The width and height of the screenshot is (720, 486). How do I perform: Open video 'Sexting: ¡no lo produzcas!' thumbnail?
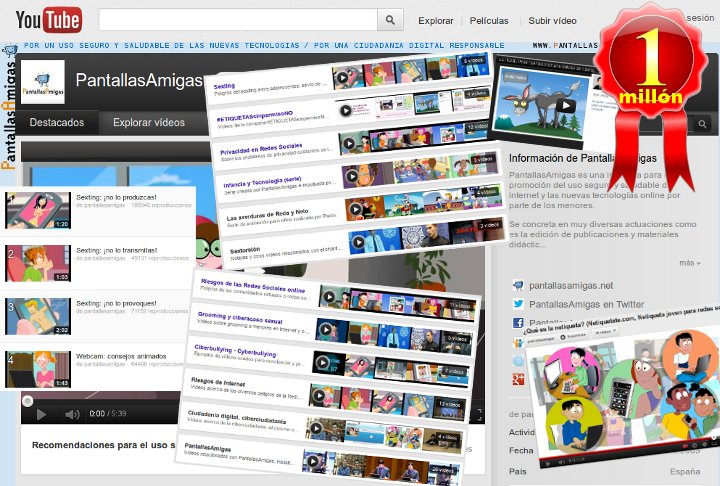coord(38,210)
